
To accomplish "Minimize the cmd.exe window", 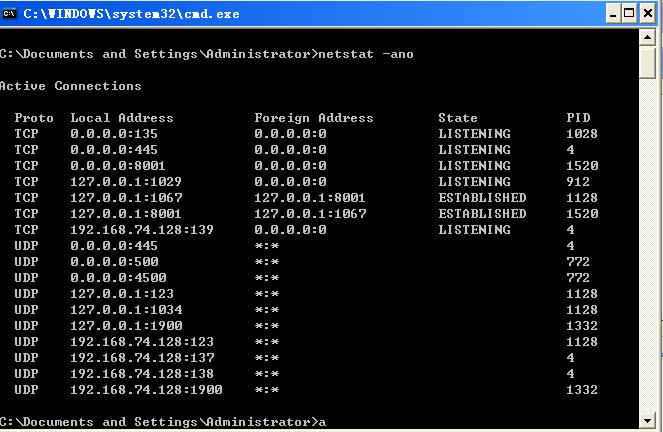I will 612,14.
